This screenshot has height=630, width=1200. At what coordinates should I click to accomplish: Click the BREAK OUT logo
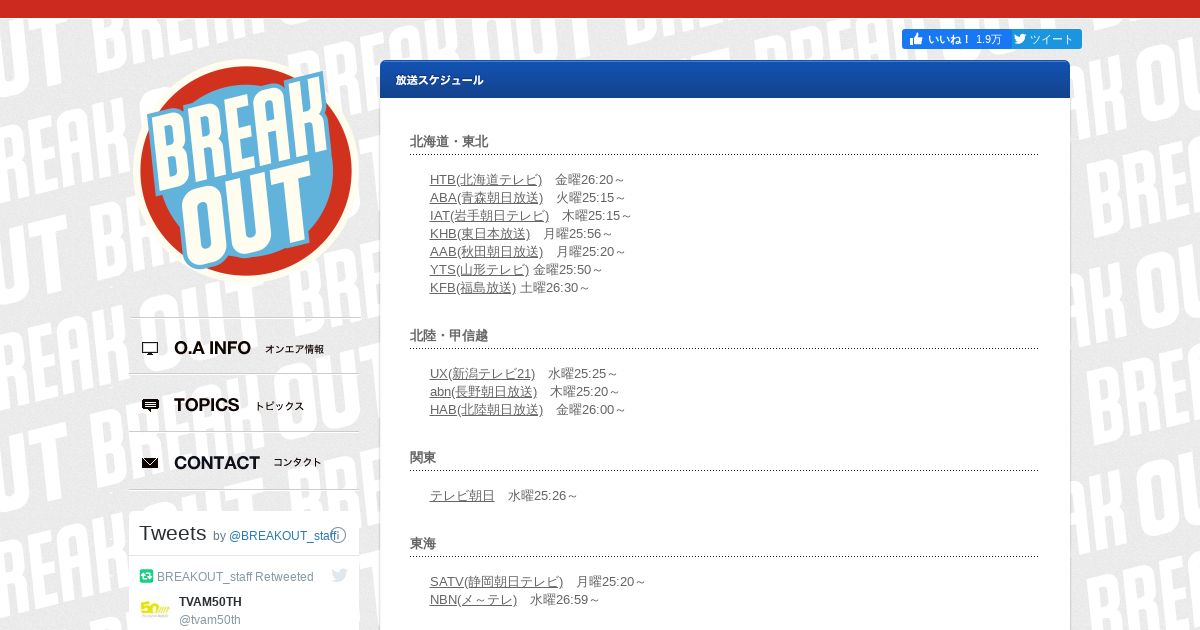246,169
